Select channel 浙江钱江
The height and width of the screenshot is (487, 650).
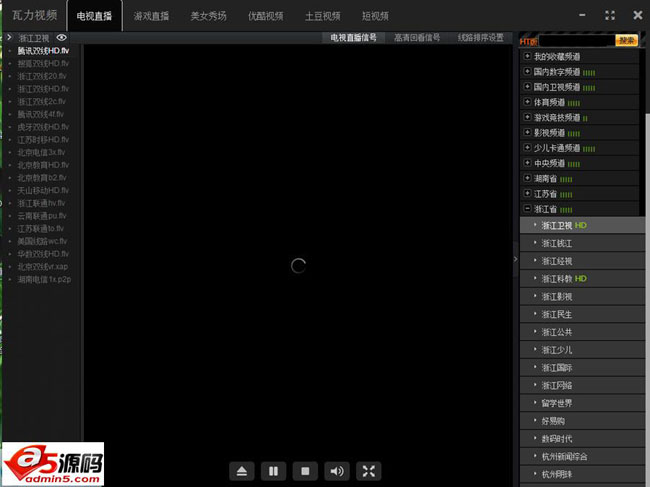582,243
